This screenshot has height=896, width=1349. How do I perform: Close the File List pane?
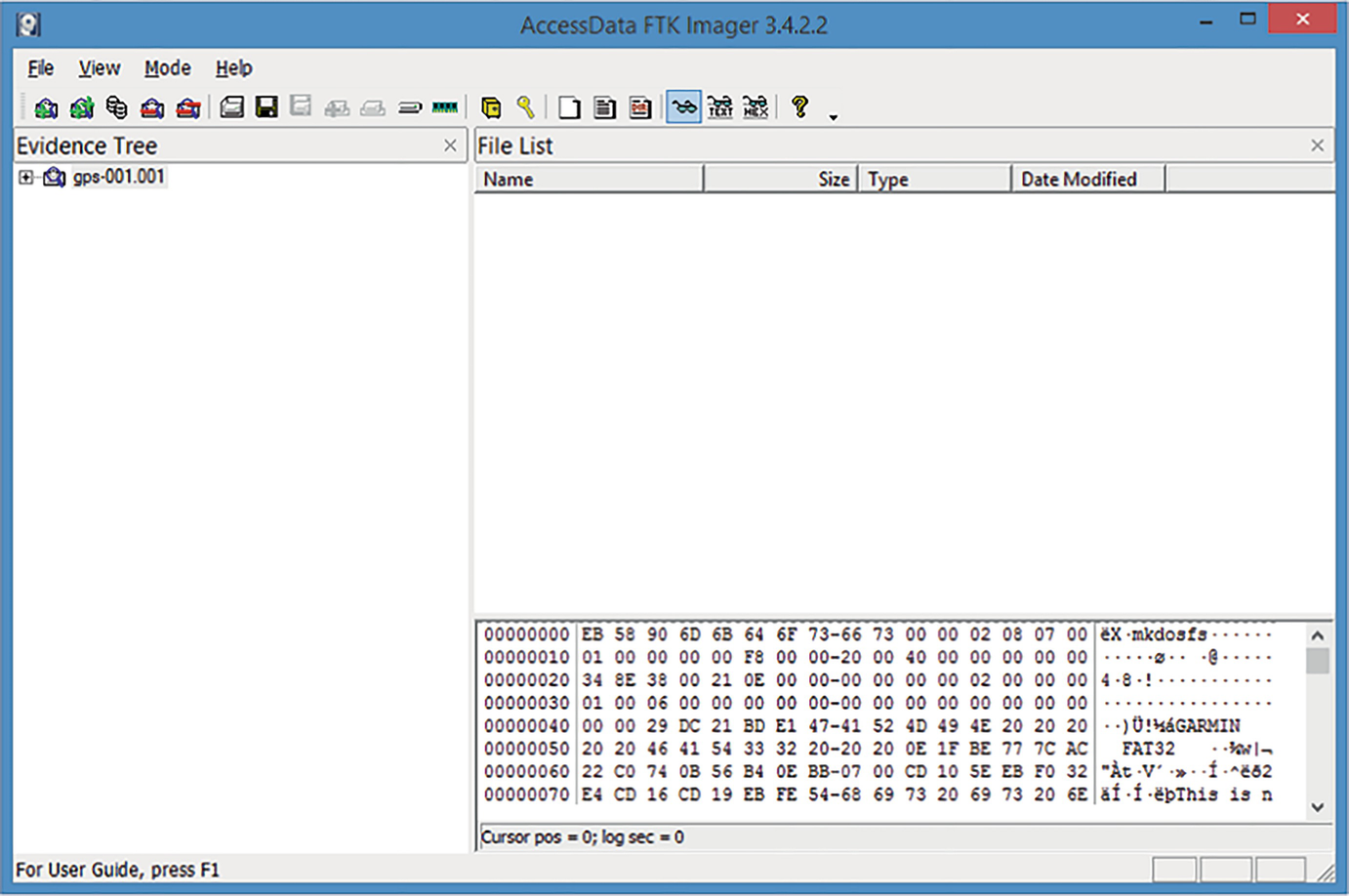pos(1318,145)
